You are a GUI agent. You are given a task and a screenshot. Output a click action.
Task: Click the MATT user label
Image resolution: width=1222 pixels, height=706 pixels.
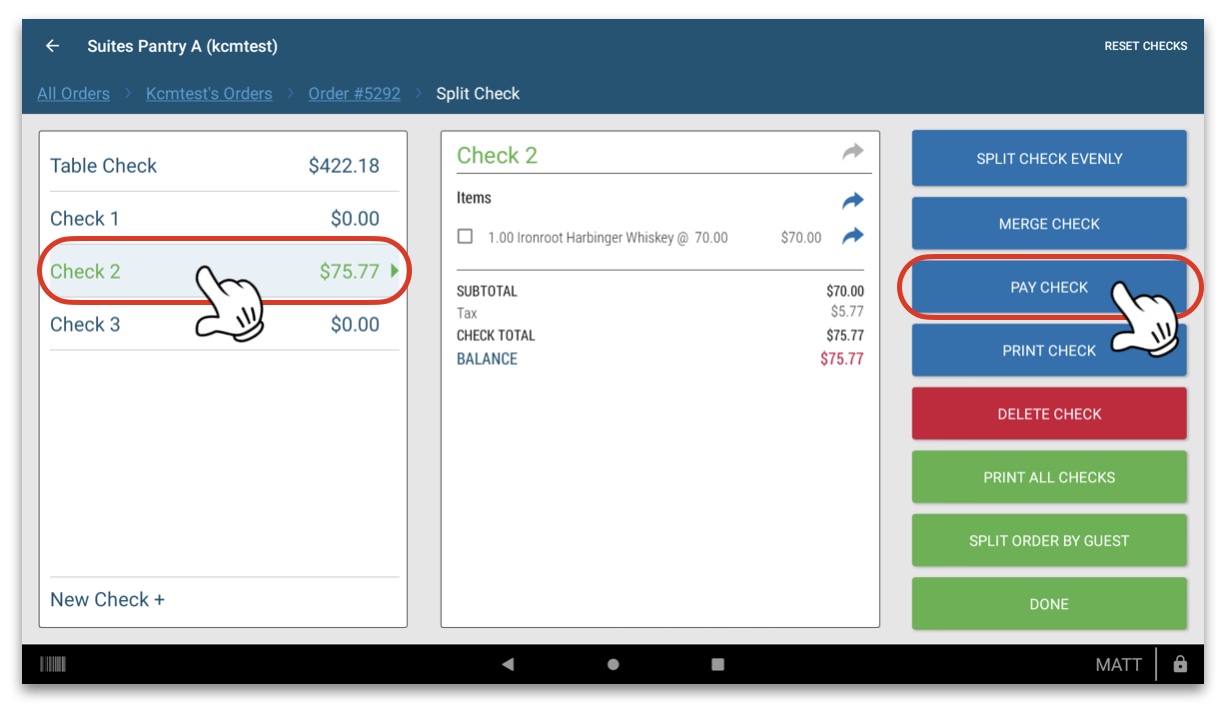coord(1118,665)
